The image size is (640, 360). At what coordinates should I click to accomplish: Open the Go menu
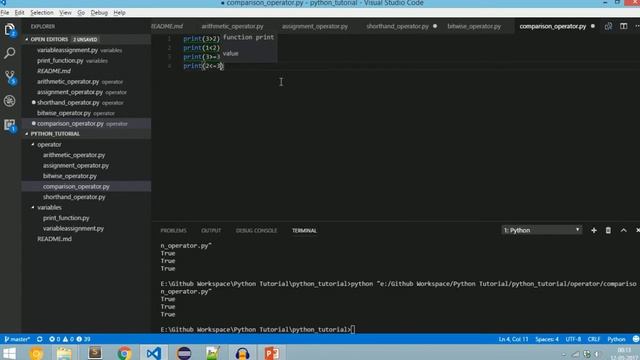tap(81, 13)
